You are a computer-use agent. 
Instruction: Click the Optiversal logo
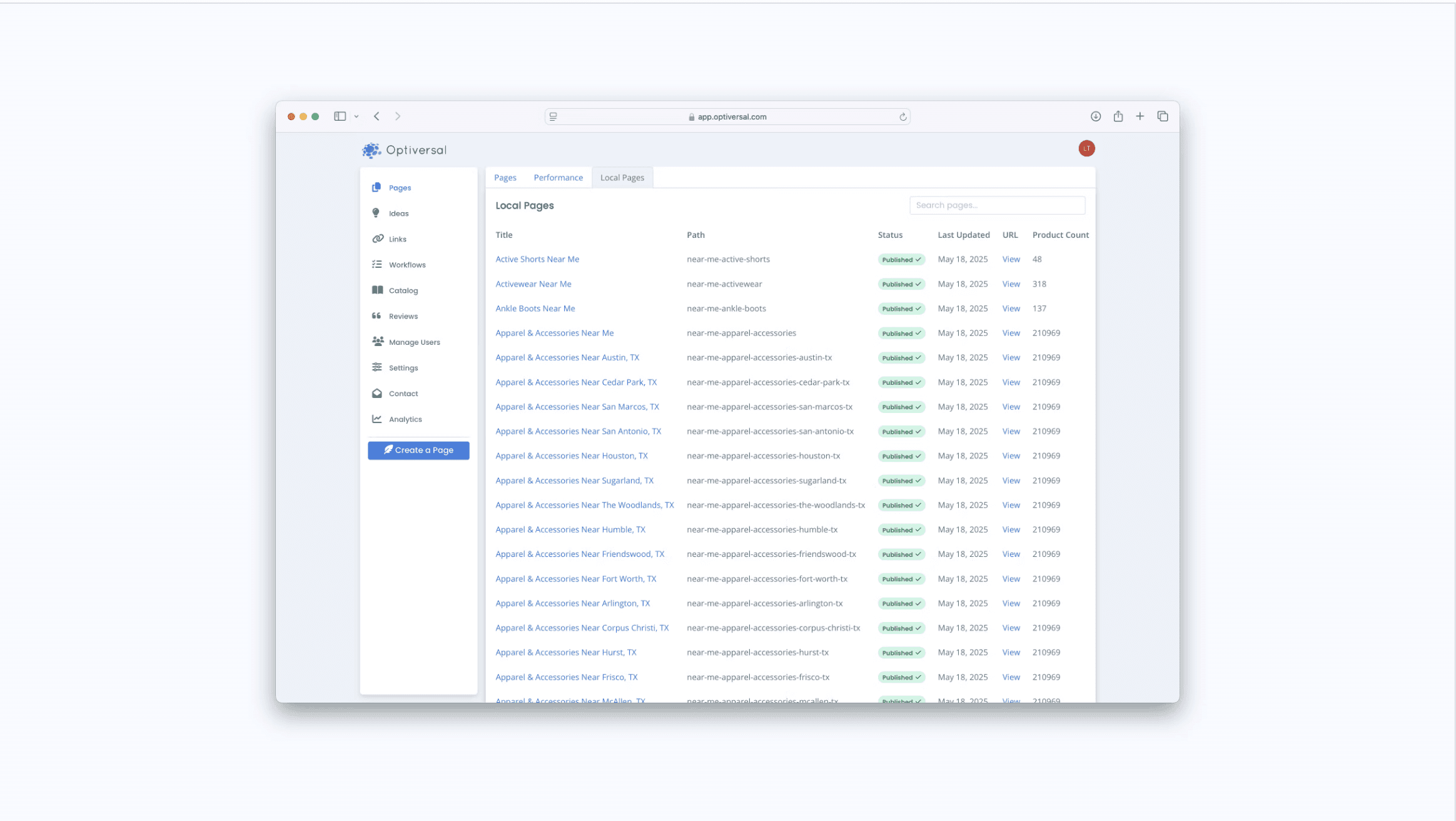click(x=404, y=150)
